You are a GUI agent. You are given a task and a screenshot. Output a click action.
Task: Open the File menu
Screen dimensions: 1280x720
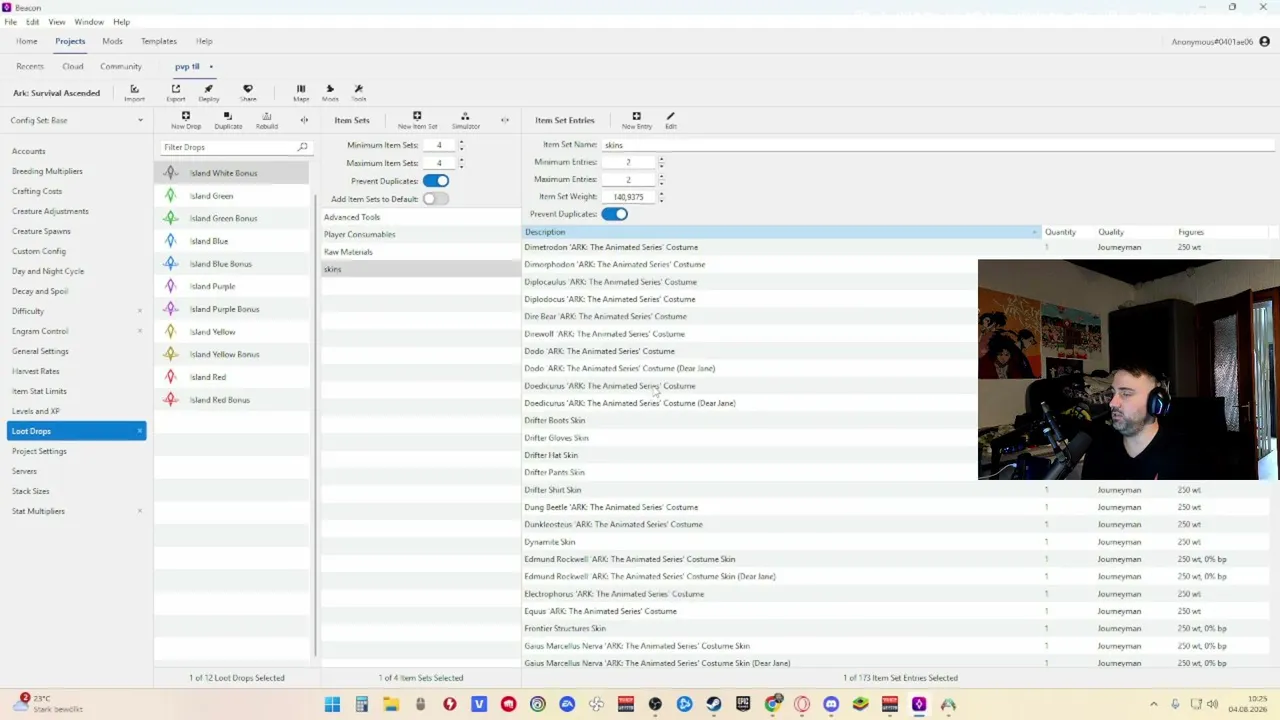coord(10,22)
